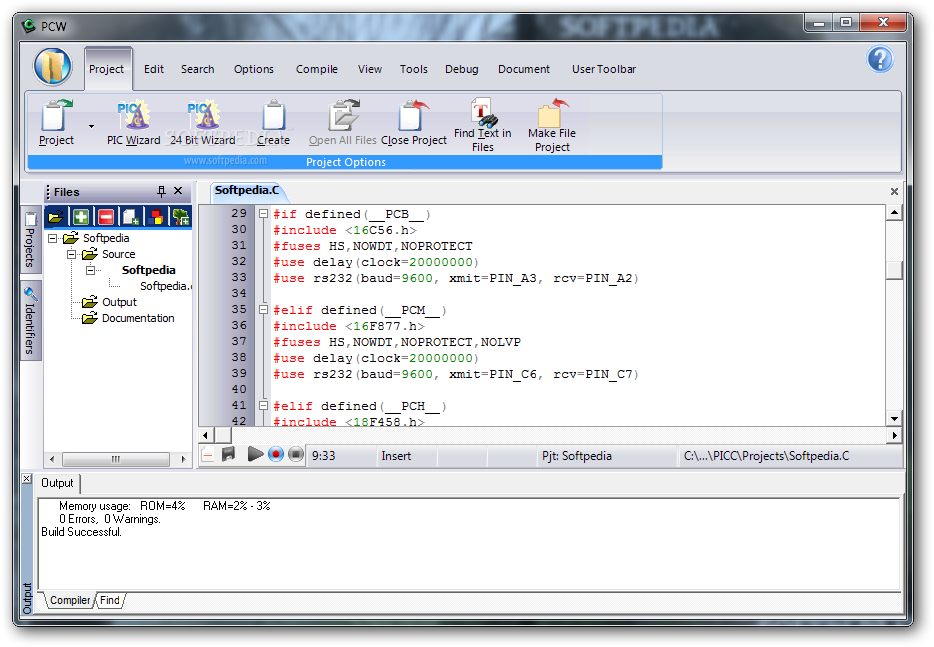Click green plus add file icon
The height and width of the screenshot is (647, 934).
pyautogui.click(x=80, y=216)
